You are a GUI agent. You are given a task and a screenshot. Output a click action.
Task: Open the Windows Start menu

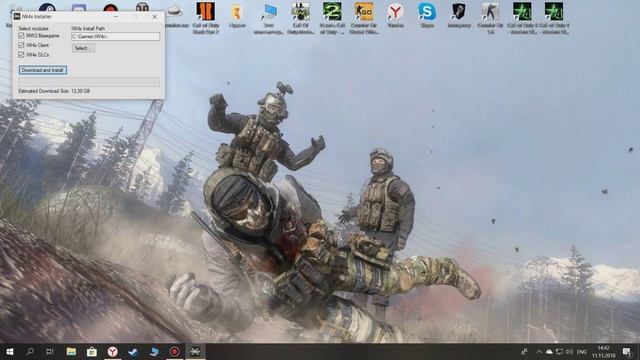(9, 351)
